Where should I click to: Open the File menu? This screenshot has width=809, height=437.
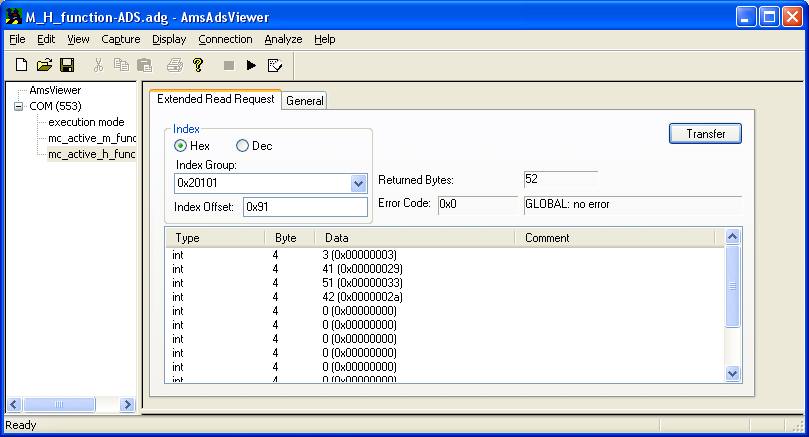17,39
